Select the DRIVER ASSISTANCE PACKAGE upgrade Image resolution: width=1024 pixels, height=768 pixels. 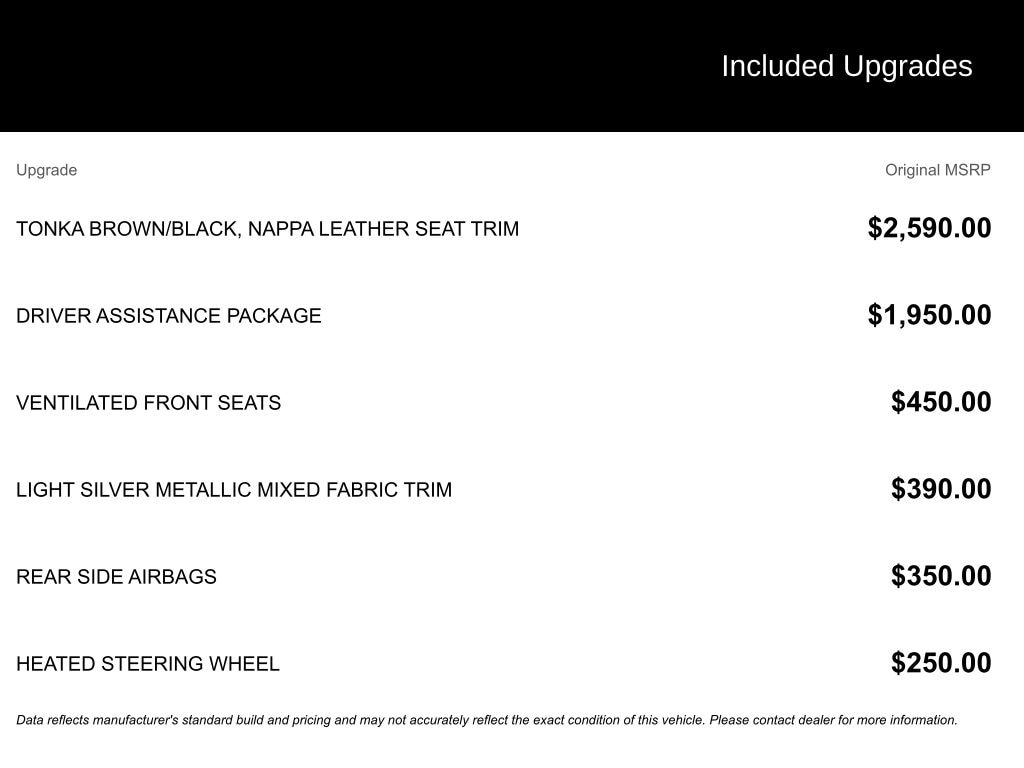pyautogui.click(x=169, y=316)
